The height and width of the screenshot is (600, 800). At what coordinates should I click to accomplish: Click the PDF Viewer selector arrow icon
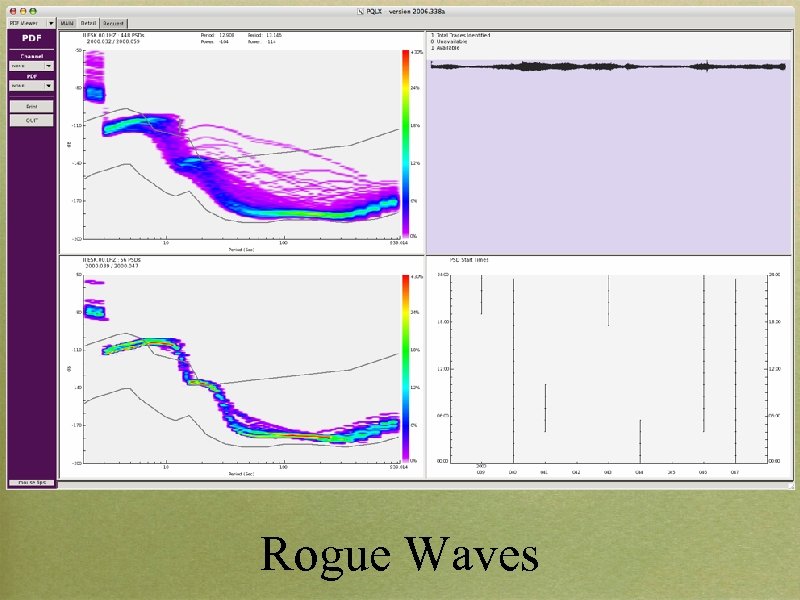coord(50,23)
